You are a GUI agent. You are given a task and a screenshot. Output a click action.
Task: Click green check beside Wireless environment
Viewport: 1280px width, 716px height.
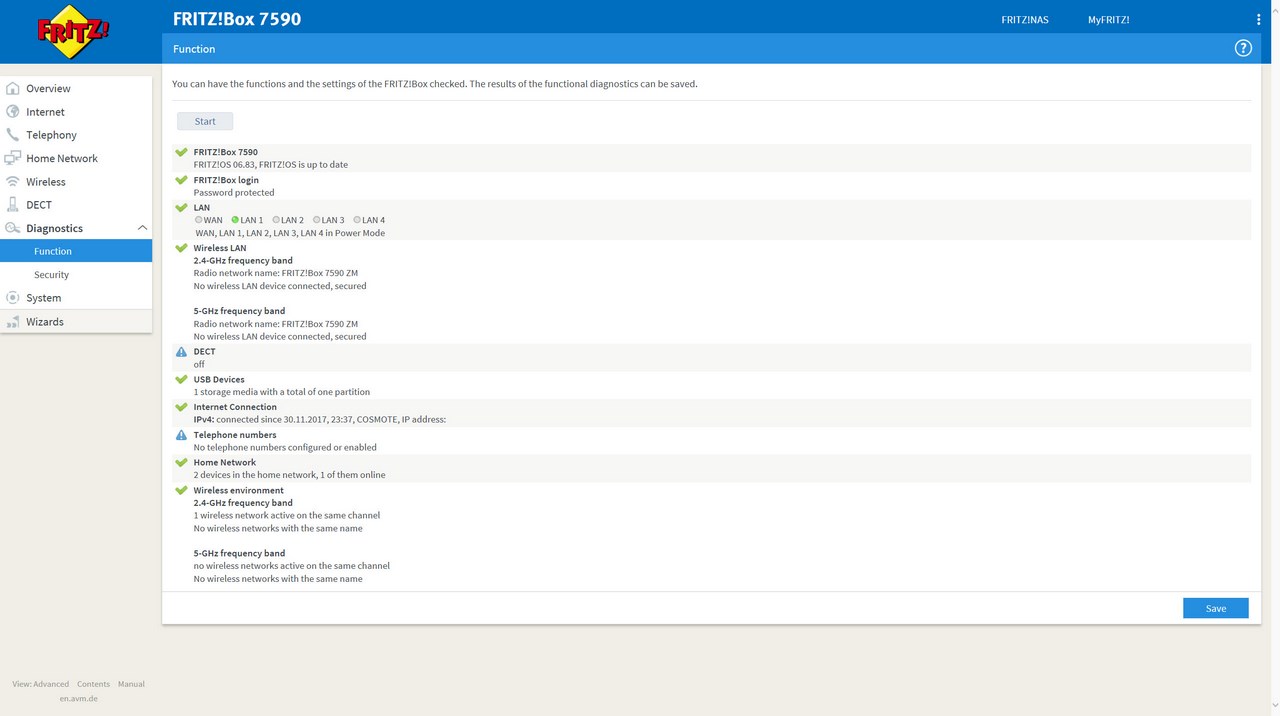pyautogui.click(x=181, y=491)
